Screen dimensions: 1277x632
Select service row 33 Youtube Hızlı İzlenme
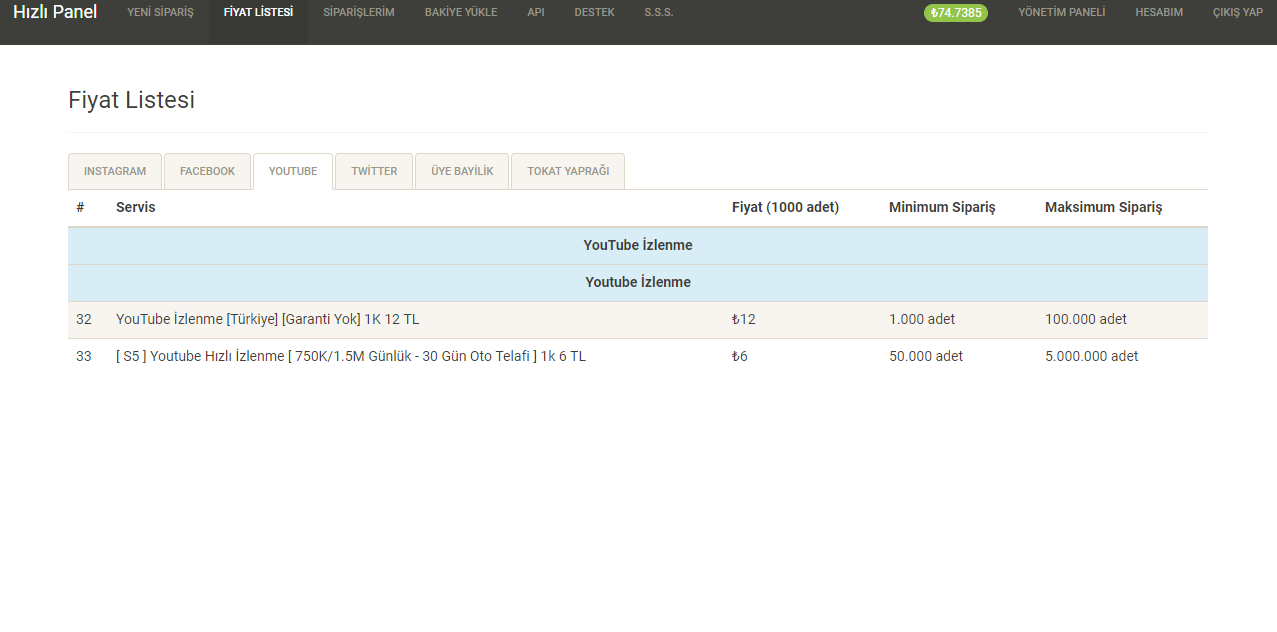tap(350, 357)
